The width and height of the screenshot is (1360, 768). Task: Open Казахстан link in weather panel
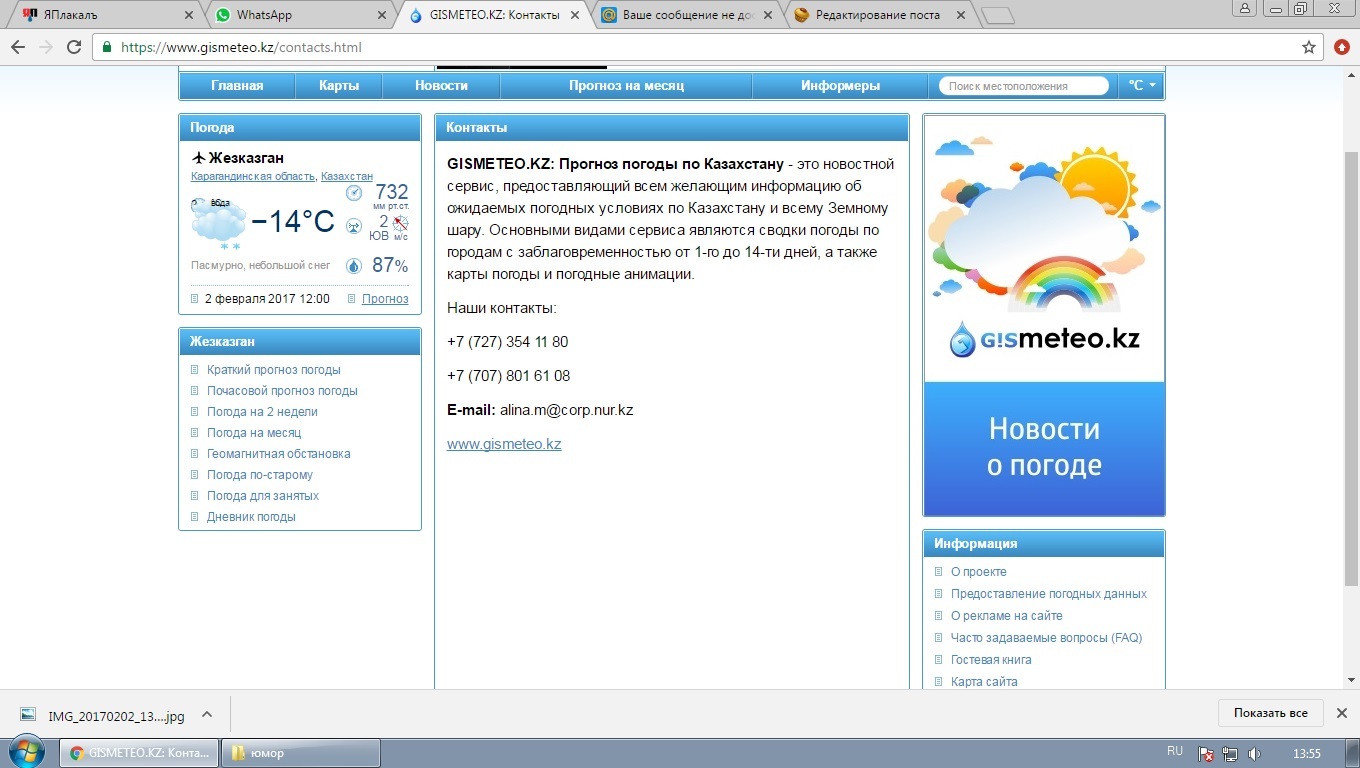[x=347, y=176]
